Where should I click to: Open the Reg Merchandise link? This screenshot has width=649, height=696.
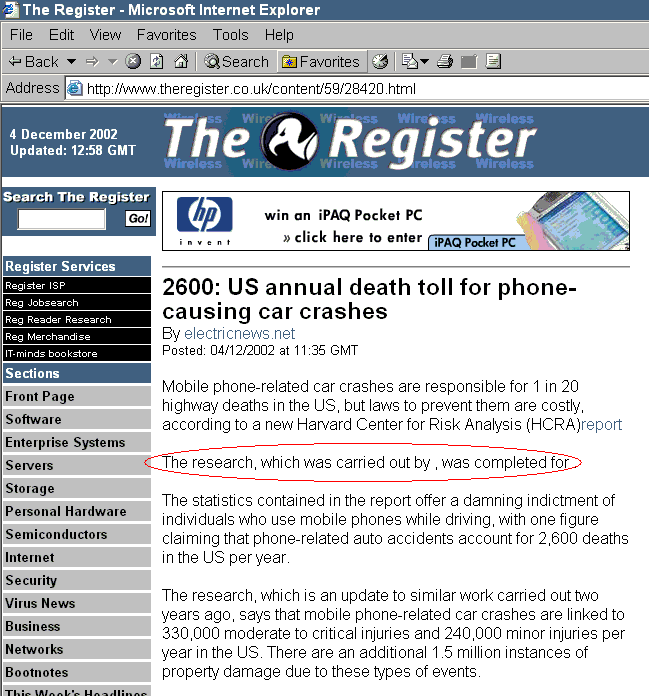pos(77,336)
